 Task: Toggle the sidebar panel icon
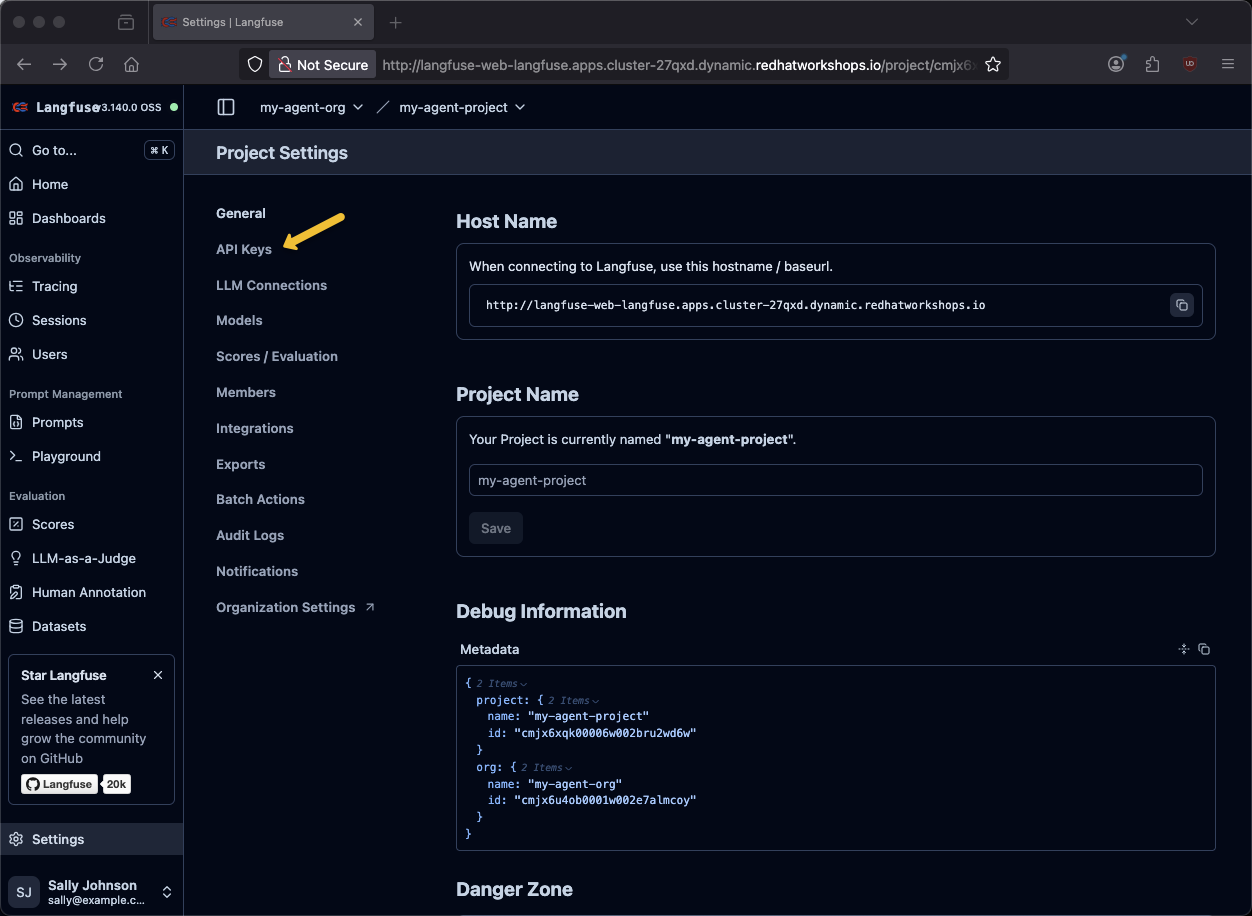click(x=226, y=107)
